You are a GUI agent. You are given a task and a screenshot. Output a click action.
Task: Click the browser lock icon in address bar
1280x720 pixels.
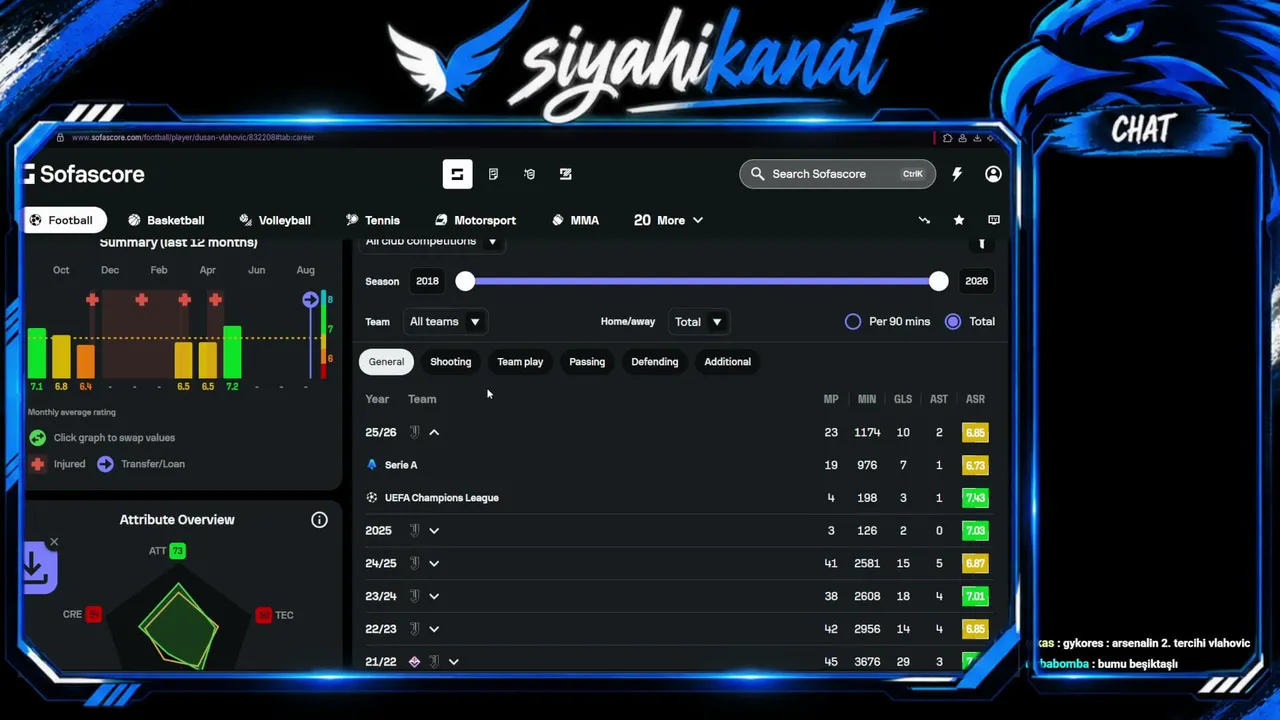click(x=60, y=137)
